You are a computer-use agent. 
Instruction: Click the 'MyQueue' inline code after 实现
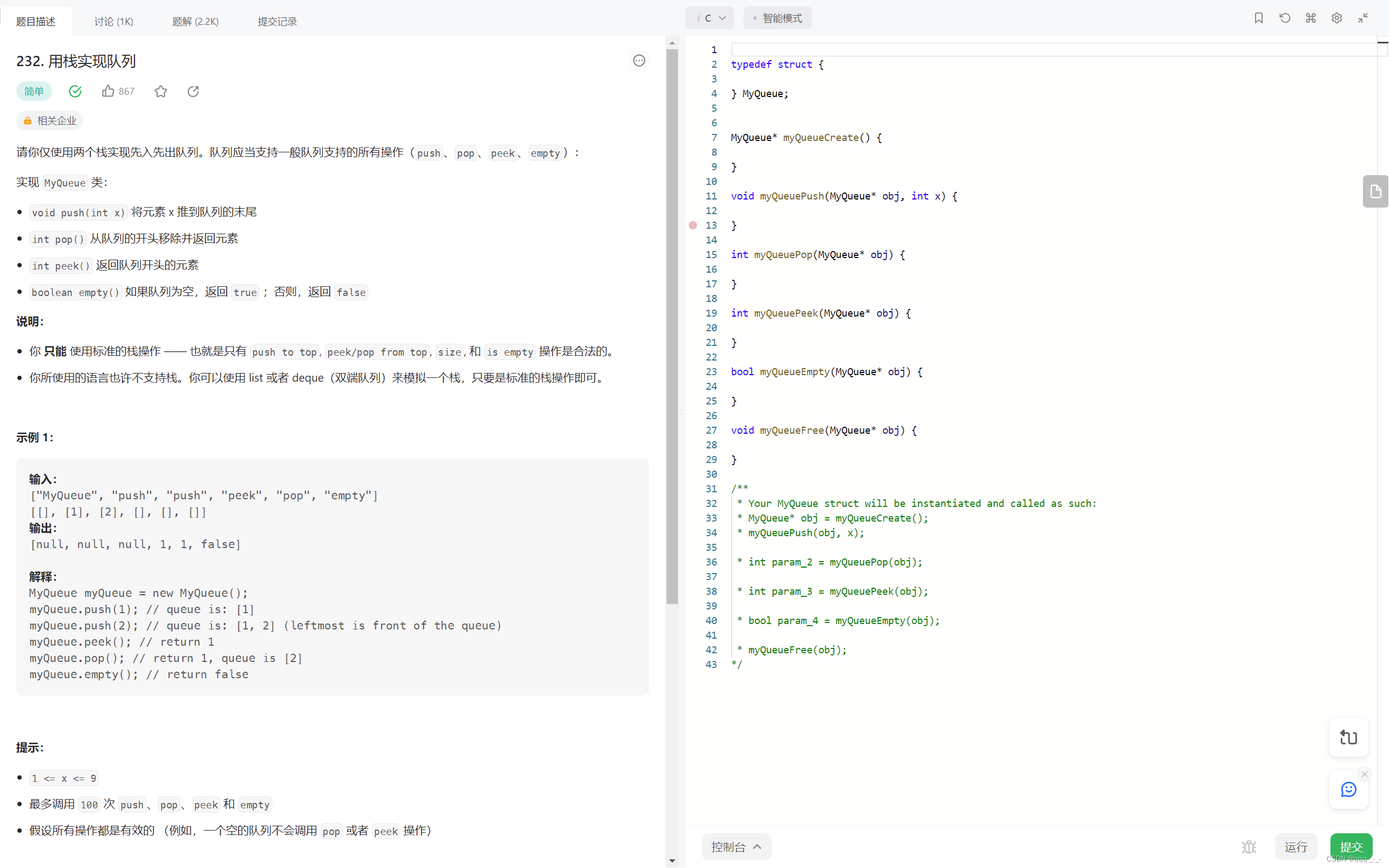(65, 183)
